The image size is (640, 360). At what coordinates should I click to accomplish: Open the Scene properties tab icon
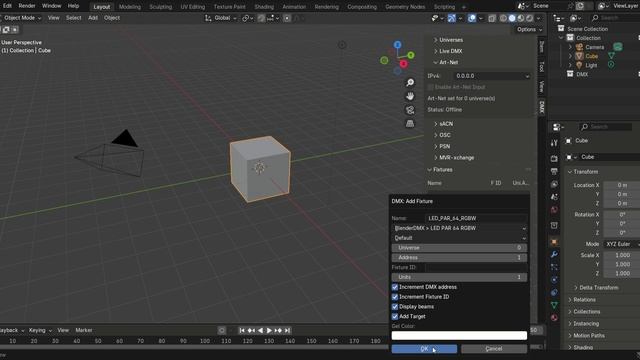pos(554,197)
